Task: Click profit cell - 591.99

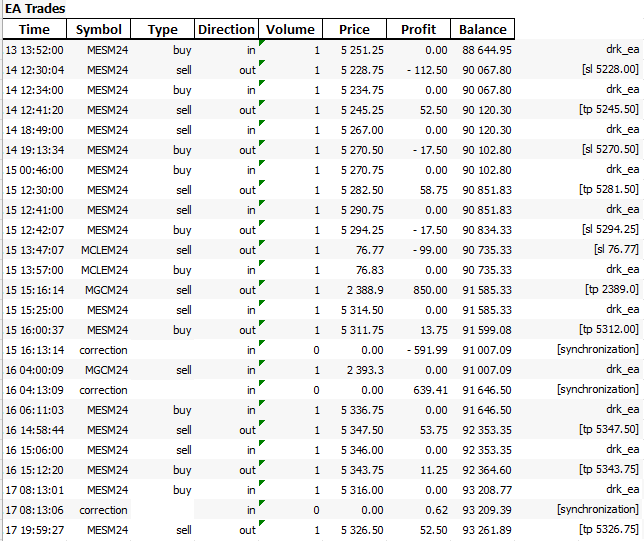Action: pyautogui.click(x=427, y=350)
